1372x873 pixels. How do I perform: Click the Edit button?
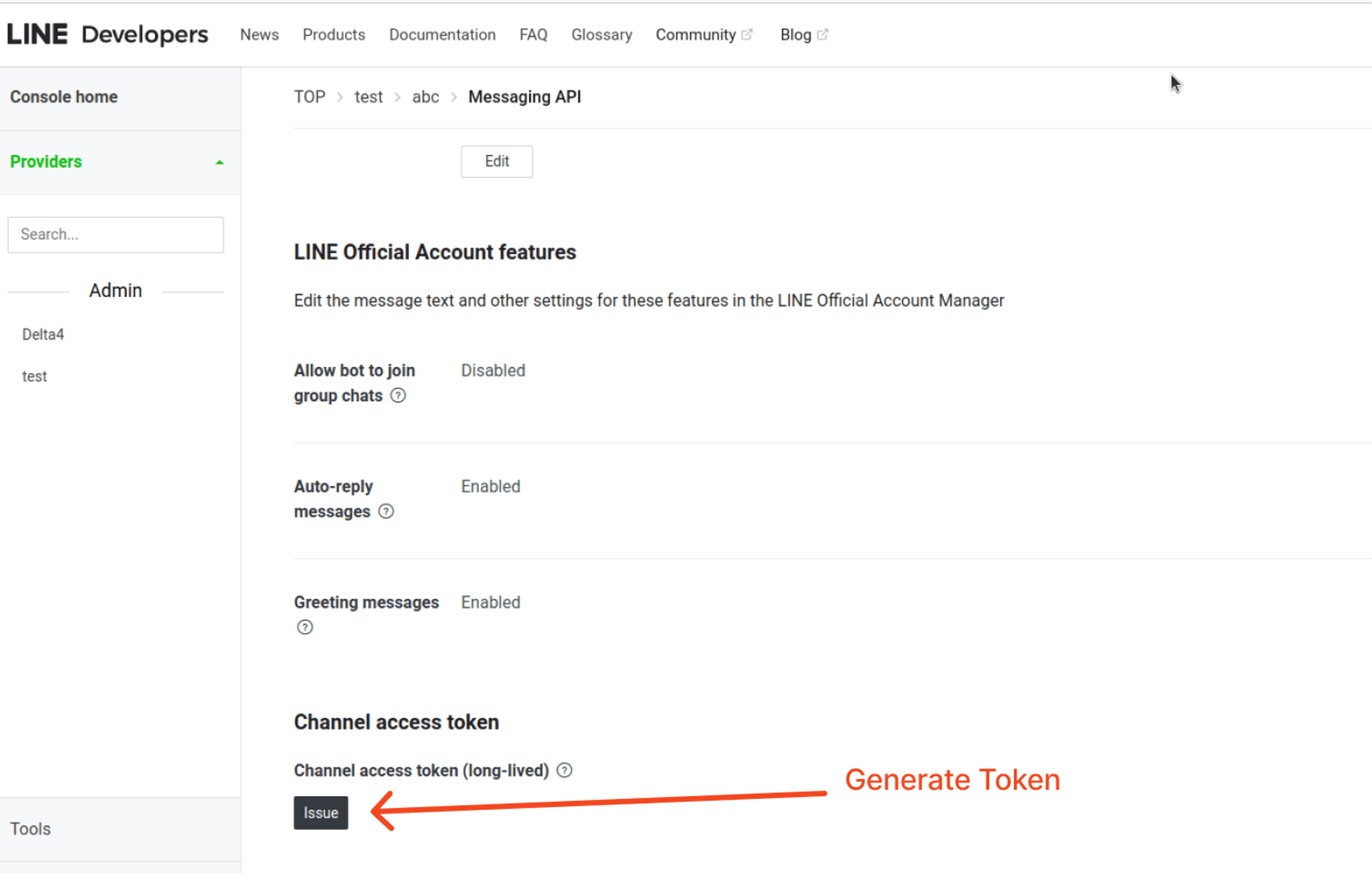tap(496, 161)
